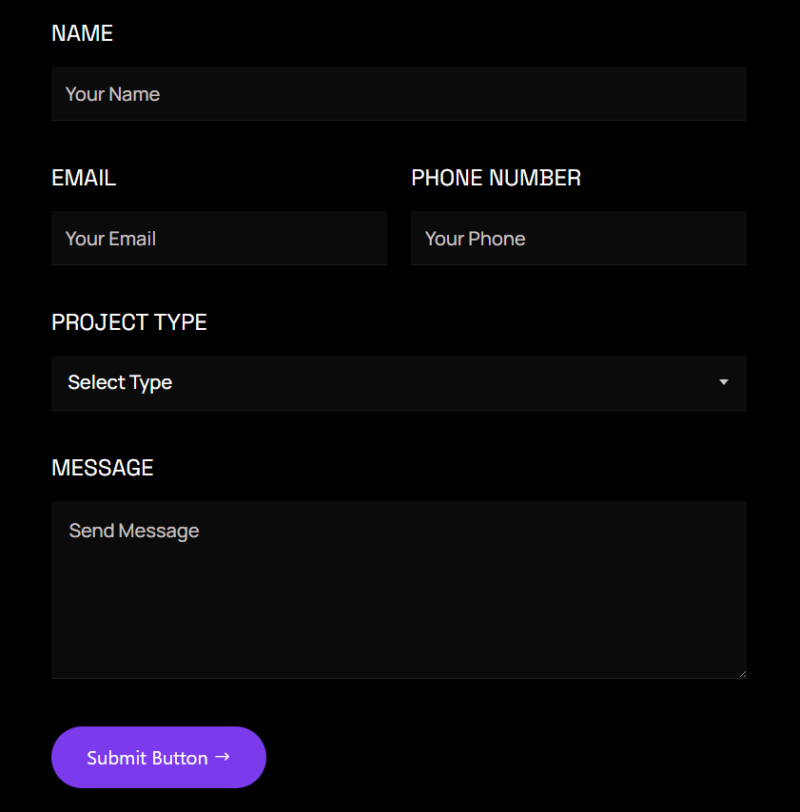Click the "Your Email" placeholder text
Viewport: 800px width, 812px height.
(x=110, y=238)
